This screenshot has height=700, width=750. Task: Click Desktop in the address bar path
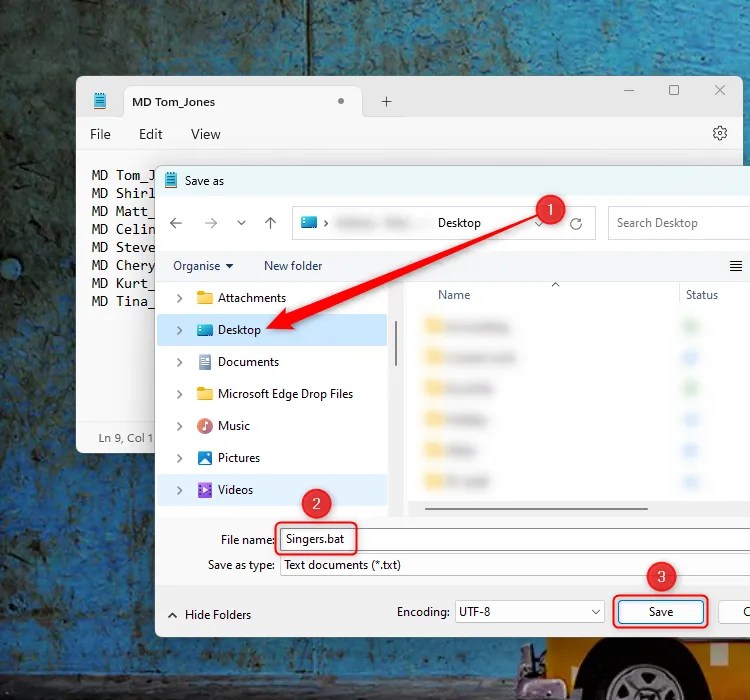click(459, 223)
